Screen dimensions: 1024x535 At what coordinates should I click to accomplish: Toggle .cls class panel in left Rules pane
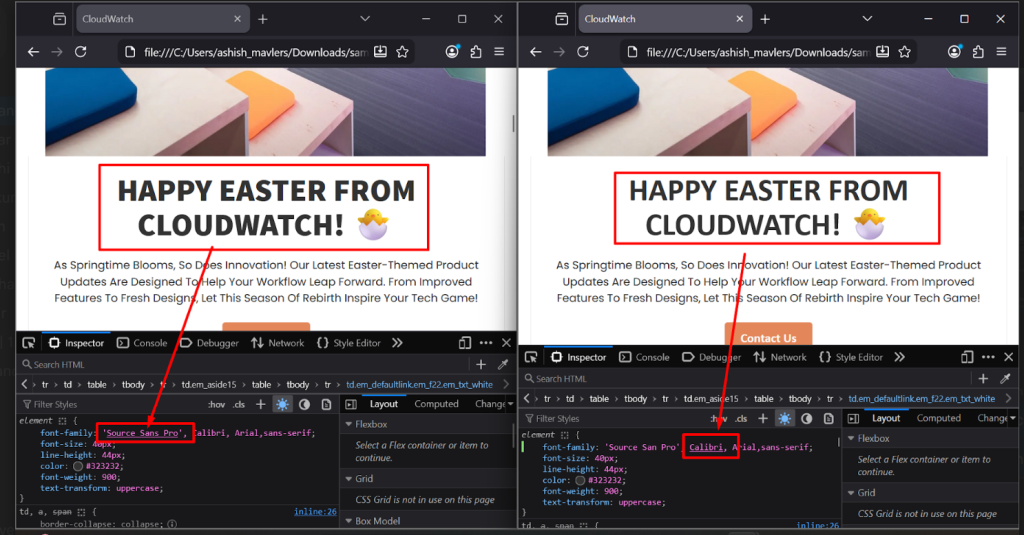(239, 404)
